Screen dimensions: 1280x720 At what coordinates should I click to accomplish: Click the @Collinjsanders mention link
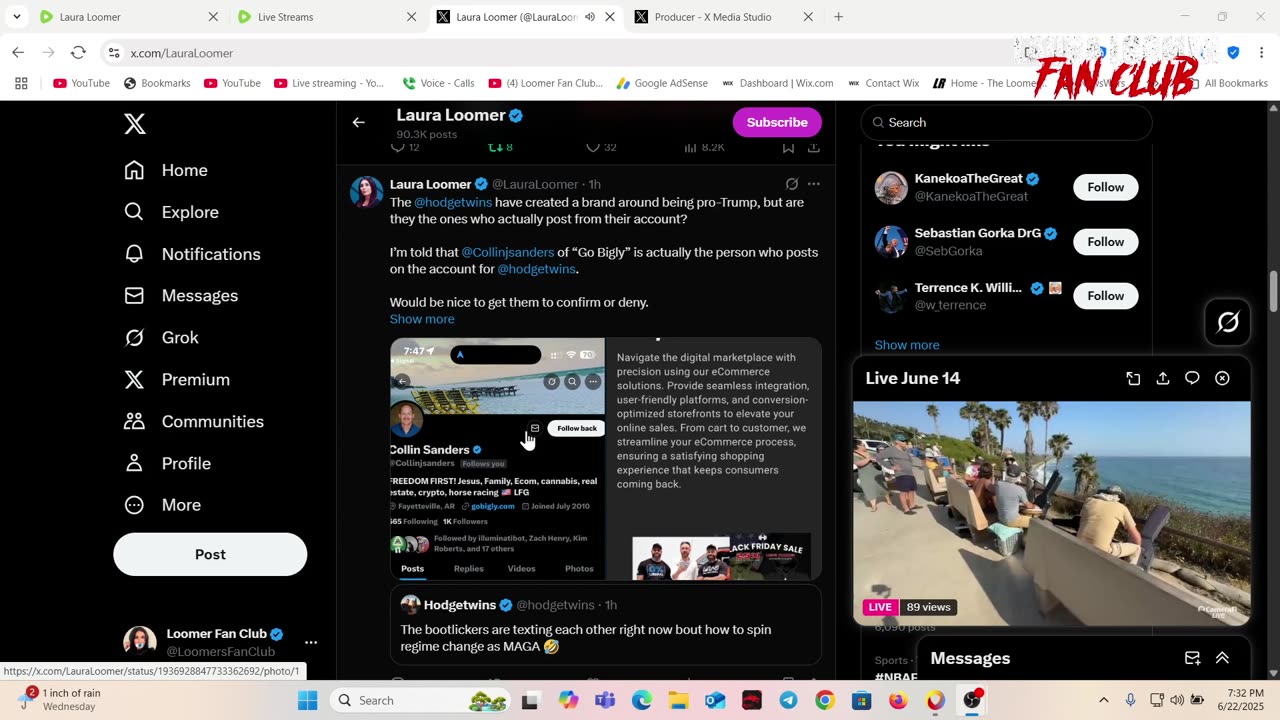point(508,252)
